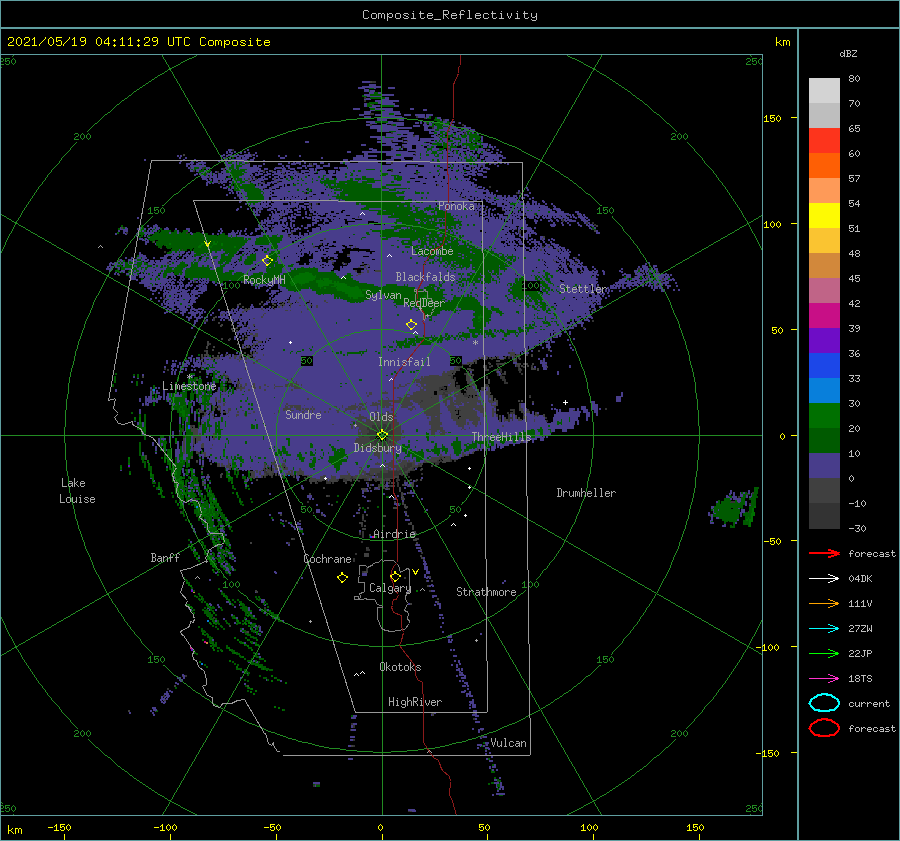Click the Ponoka city label
Viewport: 900px width, 841px height.
456,206
